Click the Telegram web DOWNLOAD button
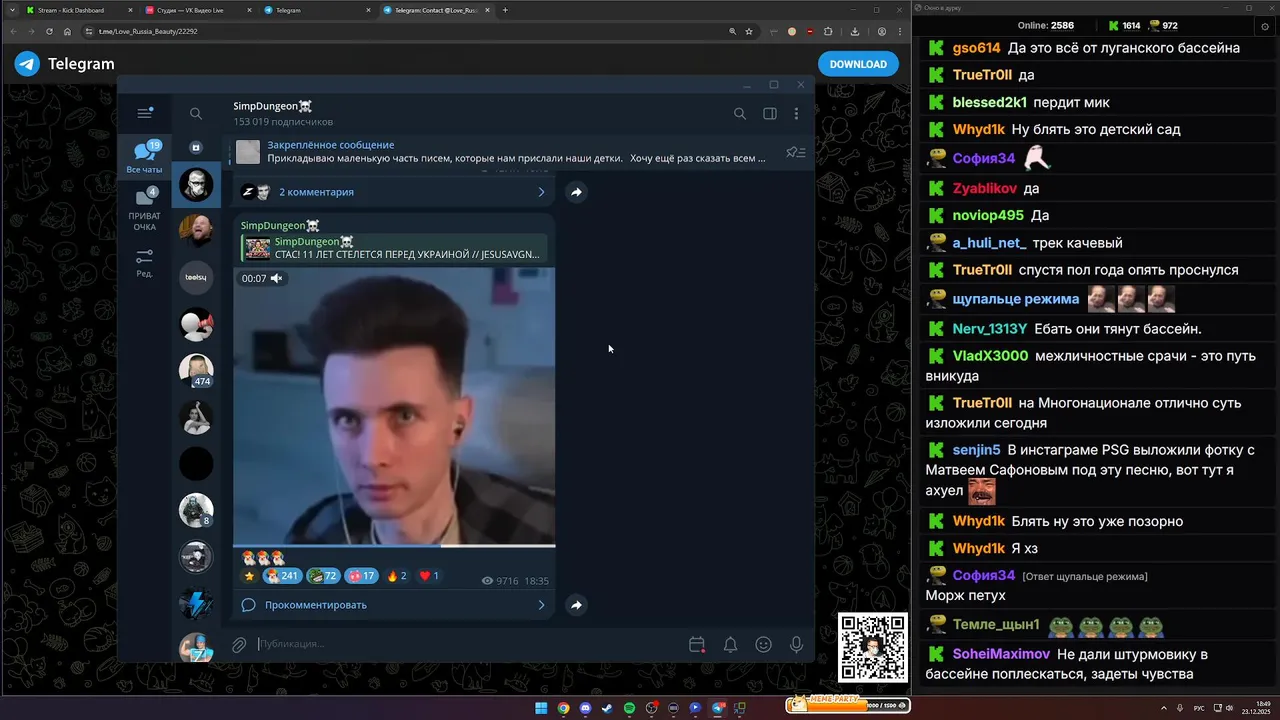1280x720 pixels. click(x=858, y=64)
